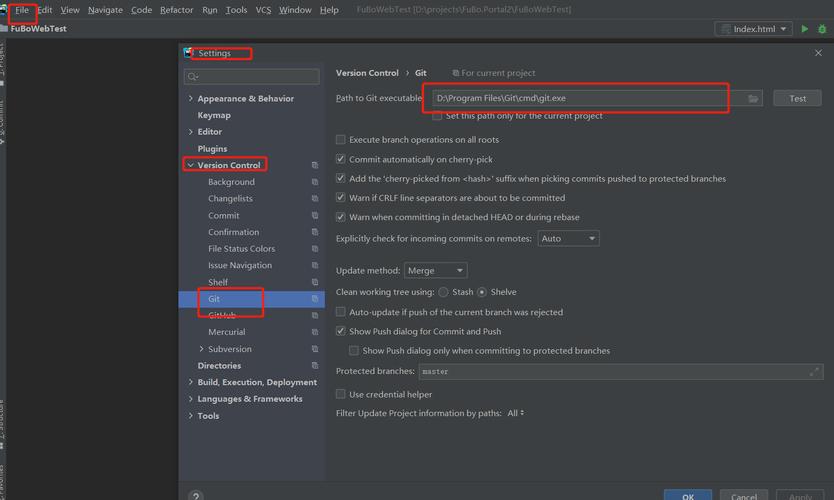Image resolution: width=834 pixels, height=500 pixels.
Task: Select the Stash radio button
Action: click(x=443, y=292)
